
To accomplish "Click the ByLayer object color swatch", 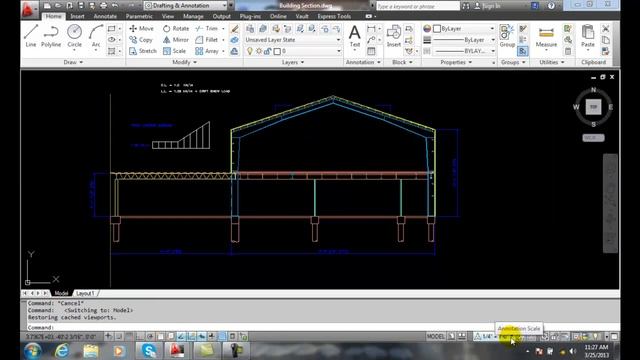I will pyautogui.click(x=437, y=29).
